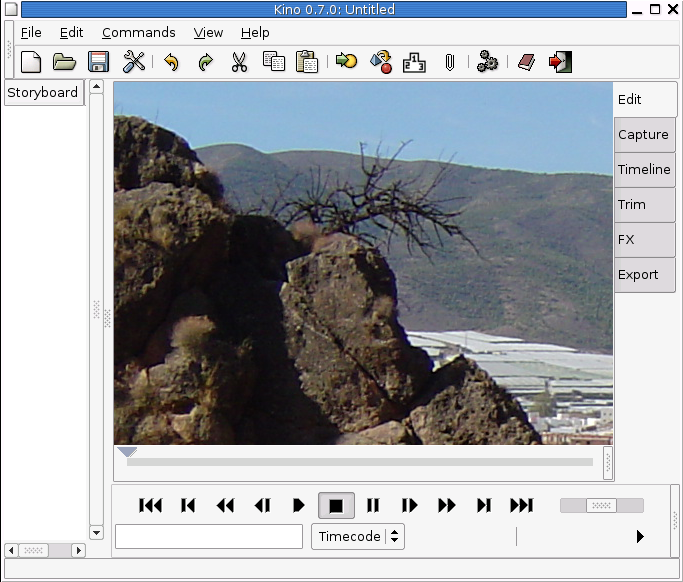Open the Edit menu

click(71, 33)
